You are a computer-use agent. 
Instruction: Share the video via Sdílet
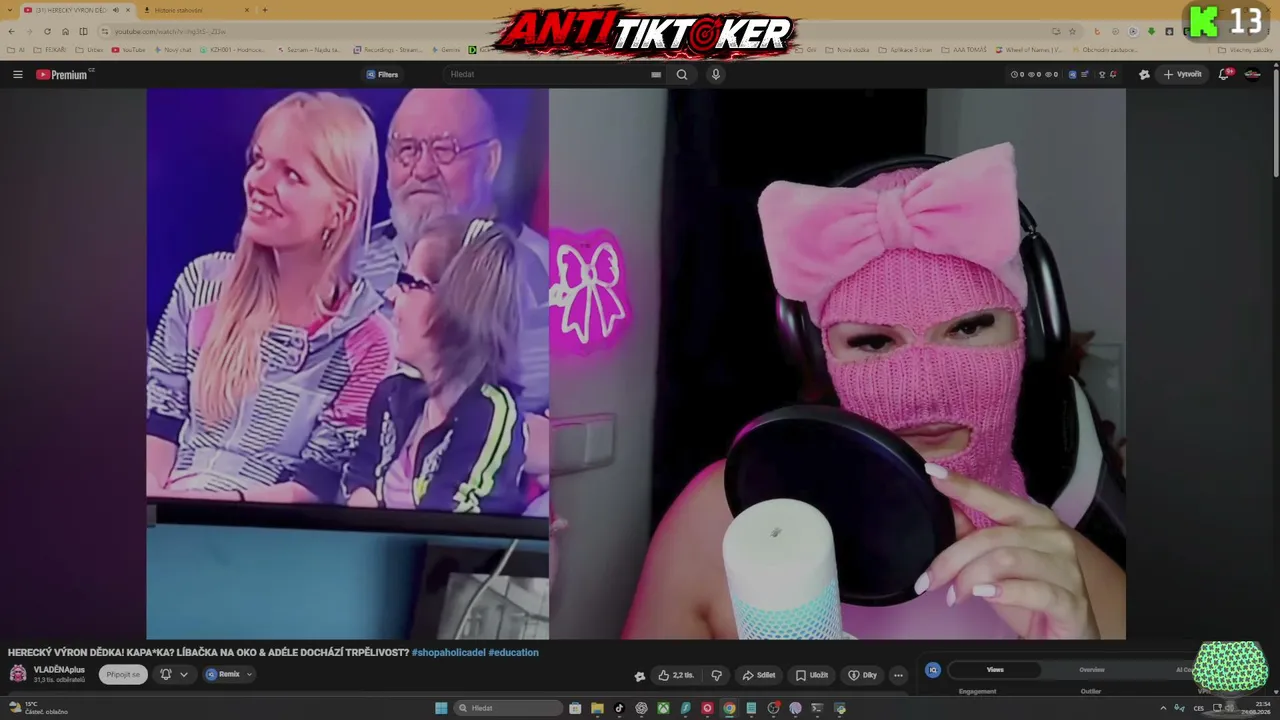click(758, 675)
